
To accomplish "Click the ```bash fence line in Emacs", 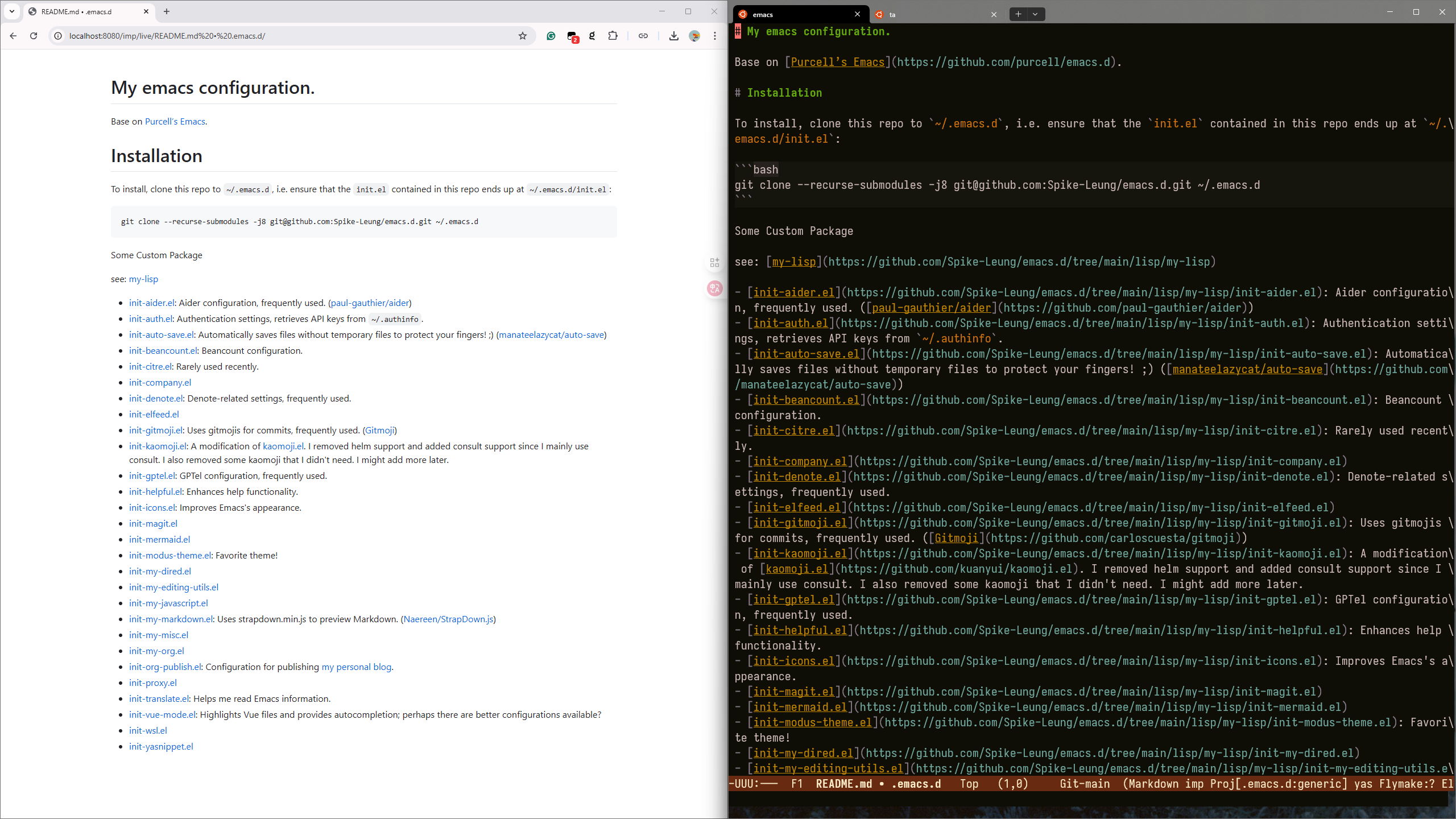I will pyautogui.click(x=756, y=169).
